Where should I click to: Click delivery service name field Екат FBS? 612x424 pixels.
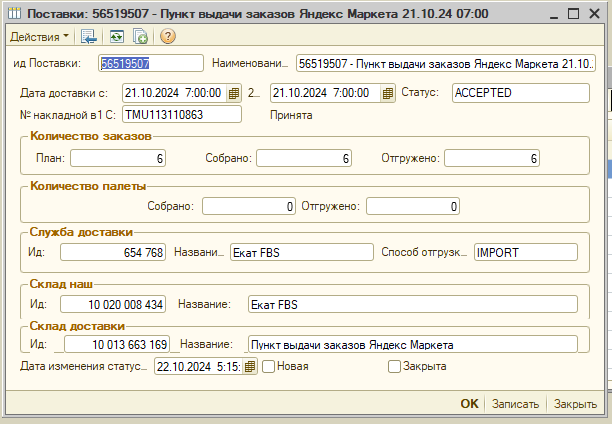[302, 252]
